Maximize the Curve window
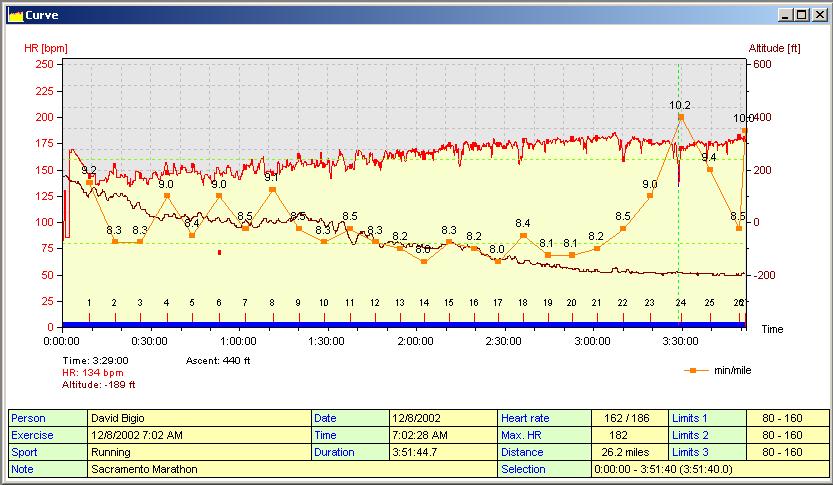The image size is (833, 485). (801, 15)
